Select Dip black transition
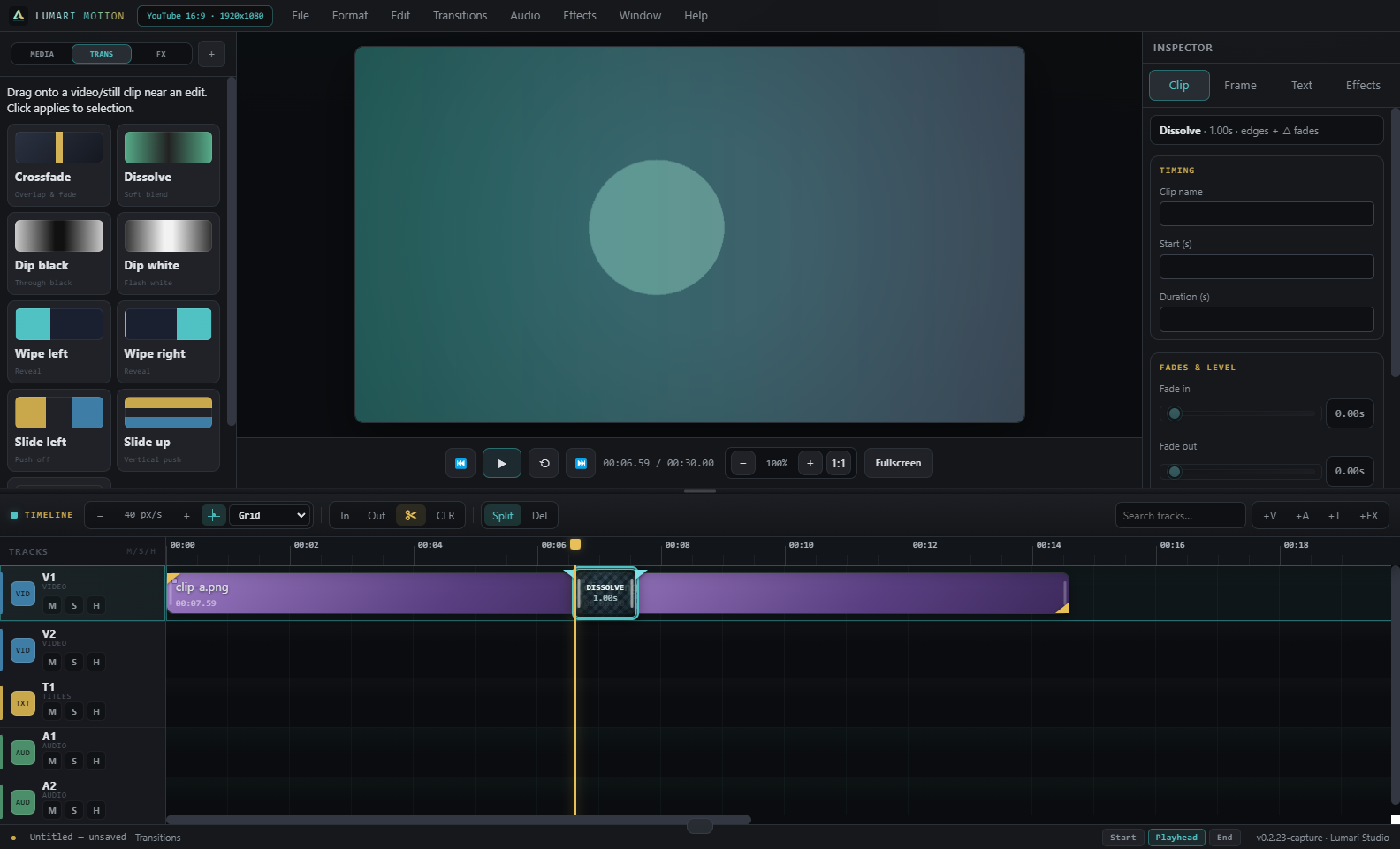1400x849 pixels. [59, 254]
